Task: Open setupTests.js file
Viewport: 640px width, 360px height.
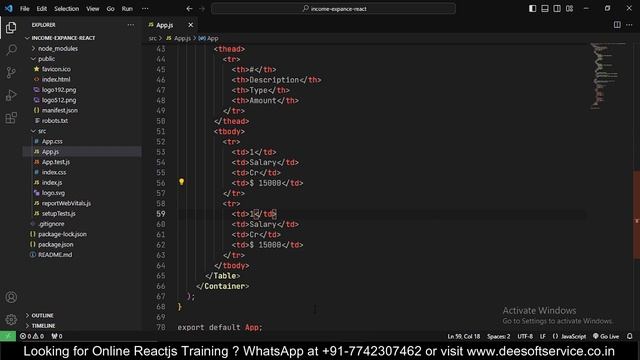Action: point(58,213)
